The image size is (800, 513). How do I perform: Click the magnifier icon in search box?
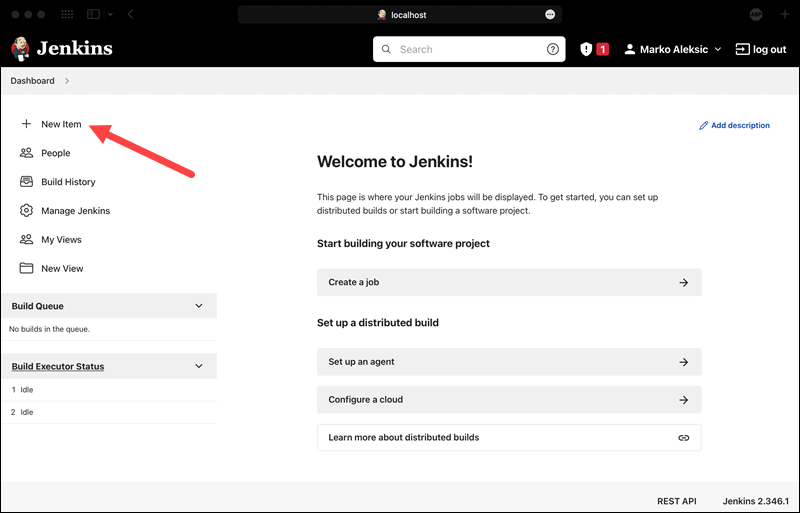[x=386, y=49]
